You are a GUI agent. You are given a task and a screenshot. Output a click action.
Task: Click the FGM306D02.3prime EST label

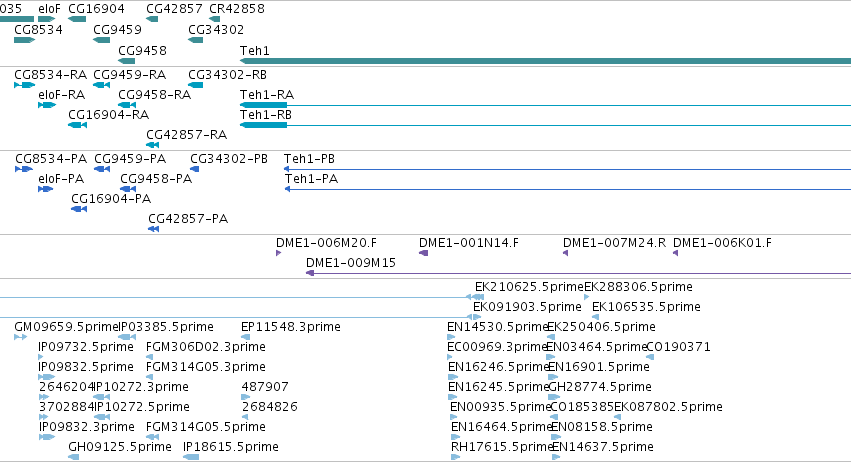(206, 347)
